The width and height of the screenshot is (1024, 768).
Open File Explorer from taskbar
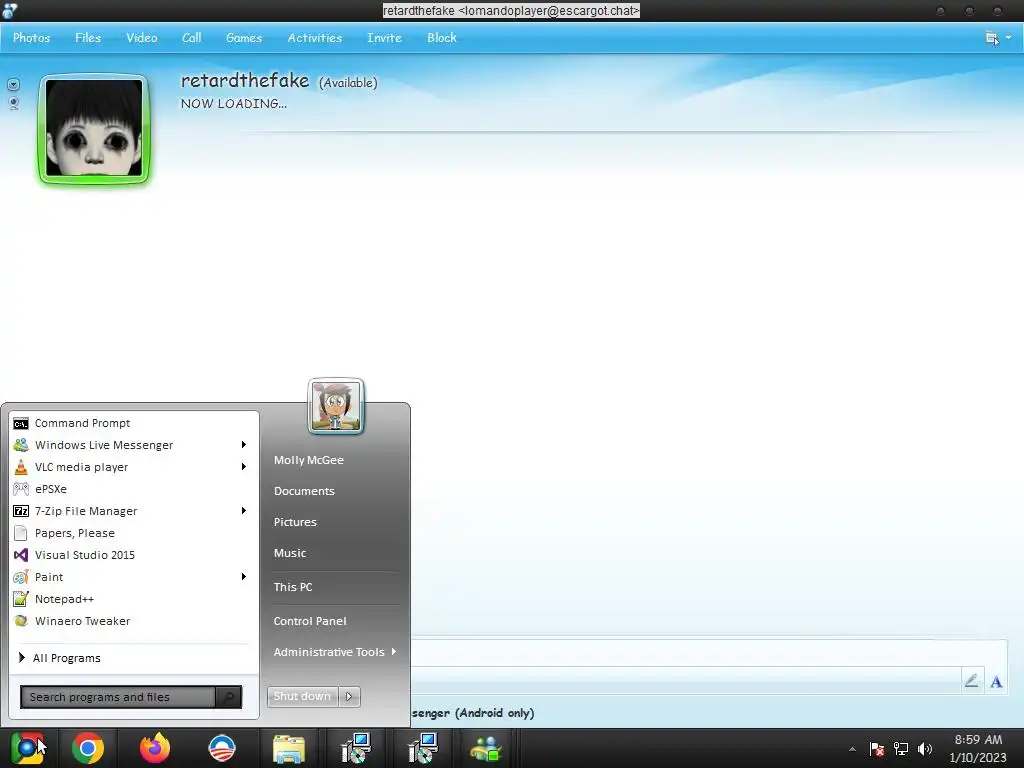[x=289, y=748]
